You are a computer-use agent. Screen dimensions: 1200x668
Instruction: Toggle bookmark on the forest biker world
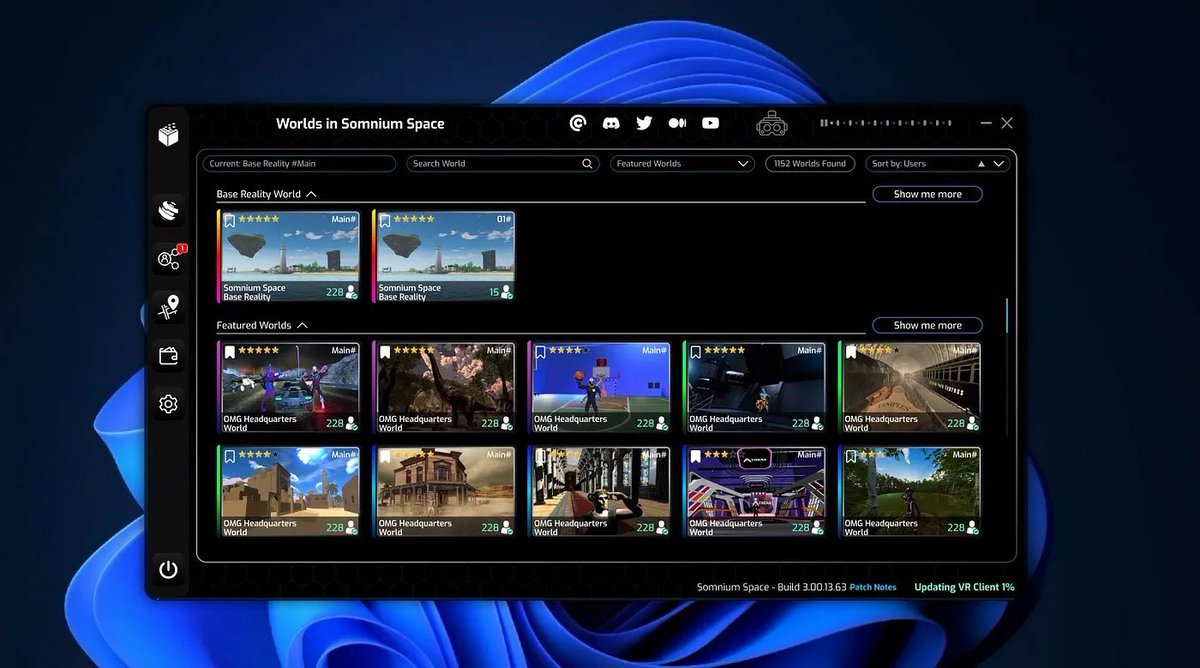[x=851, y=456]
